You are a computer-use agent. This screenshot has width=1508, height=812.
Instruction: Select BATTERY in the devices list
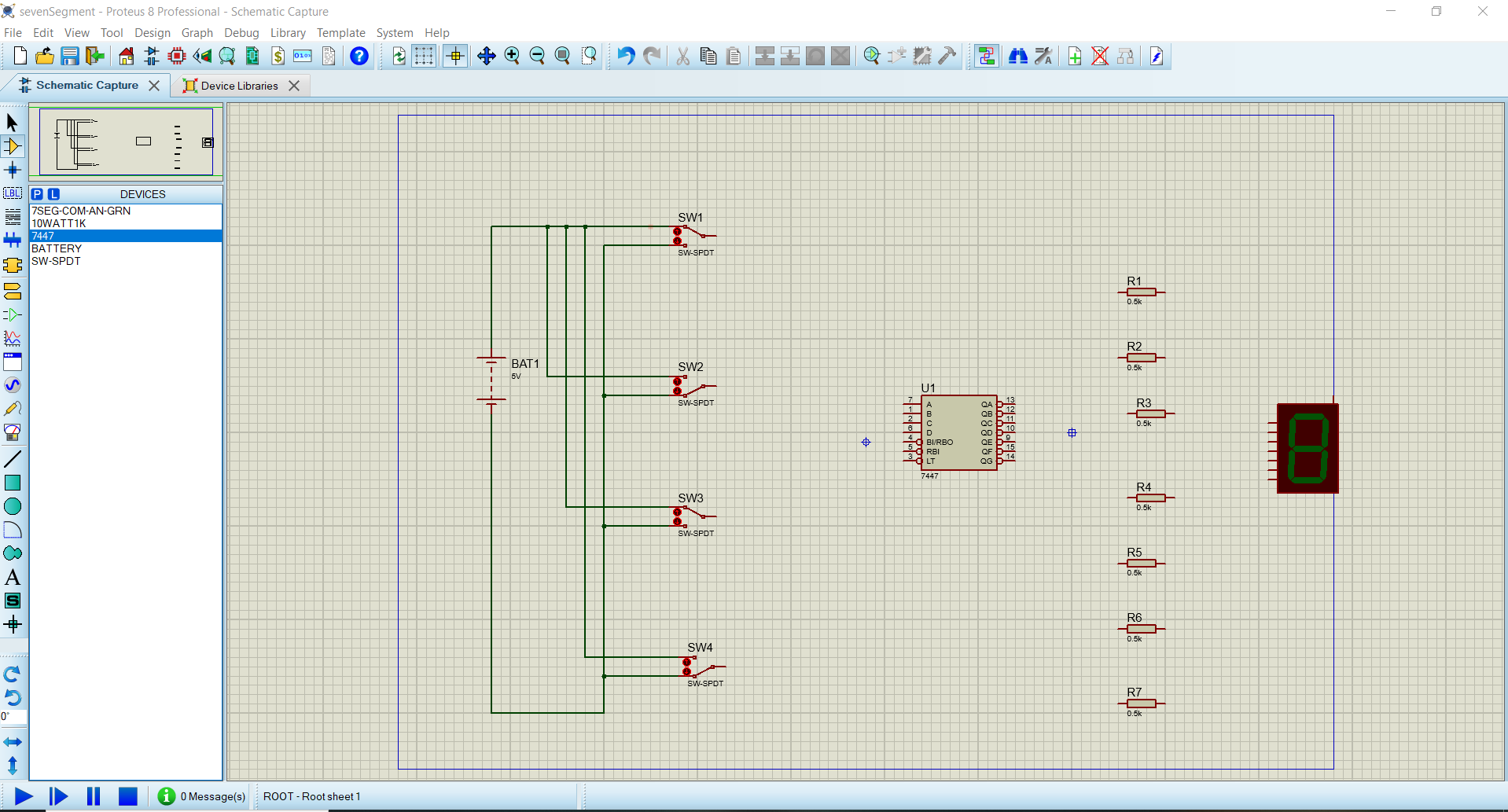tap(57, 248)
